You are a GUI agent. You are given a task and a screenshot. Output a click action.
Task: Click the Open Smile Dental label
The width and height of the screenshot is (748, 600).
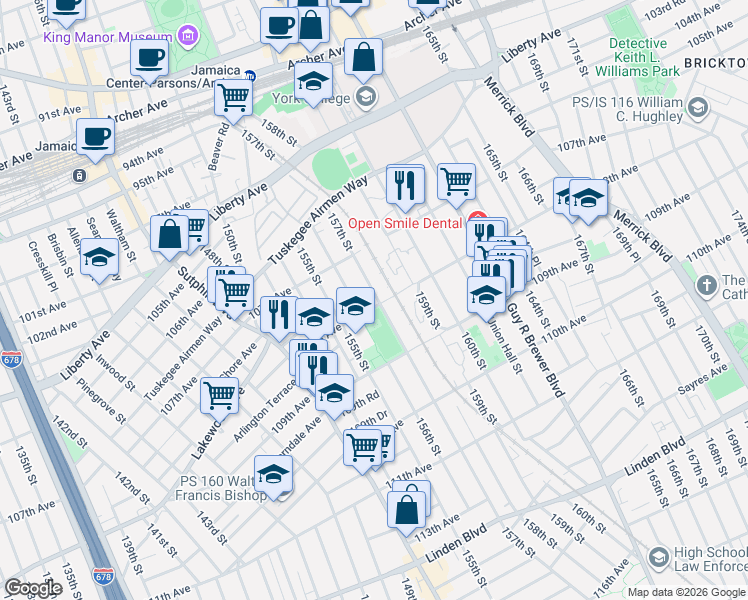point(405,223)
